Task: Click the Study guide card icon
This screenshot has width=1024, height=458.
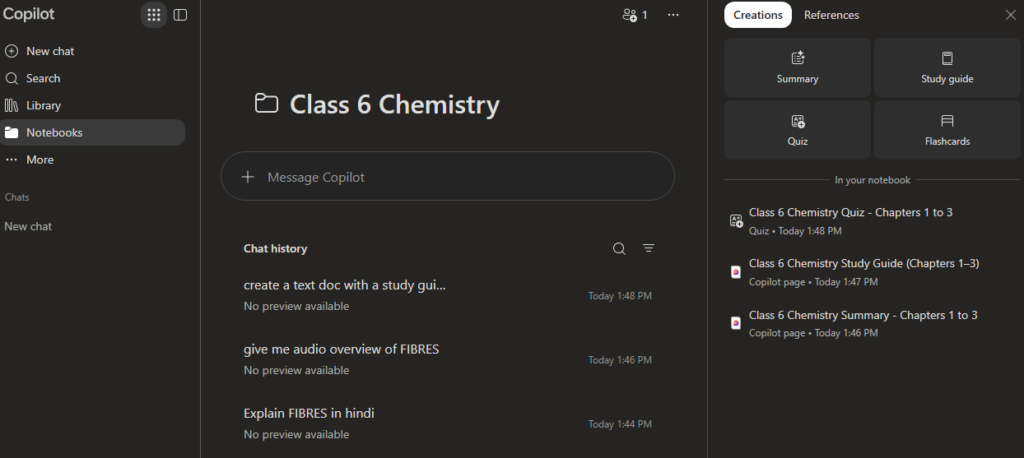Action: (947, 58)
